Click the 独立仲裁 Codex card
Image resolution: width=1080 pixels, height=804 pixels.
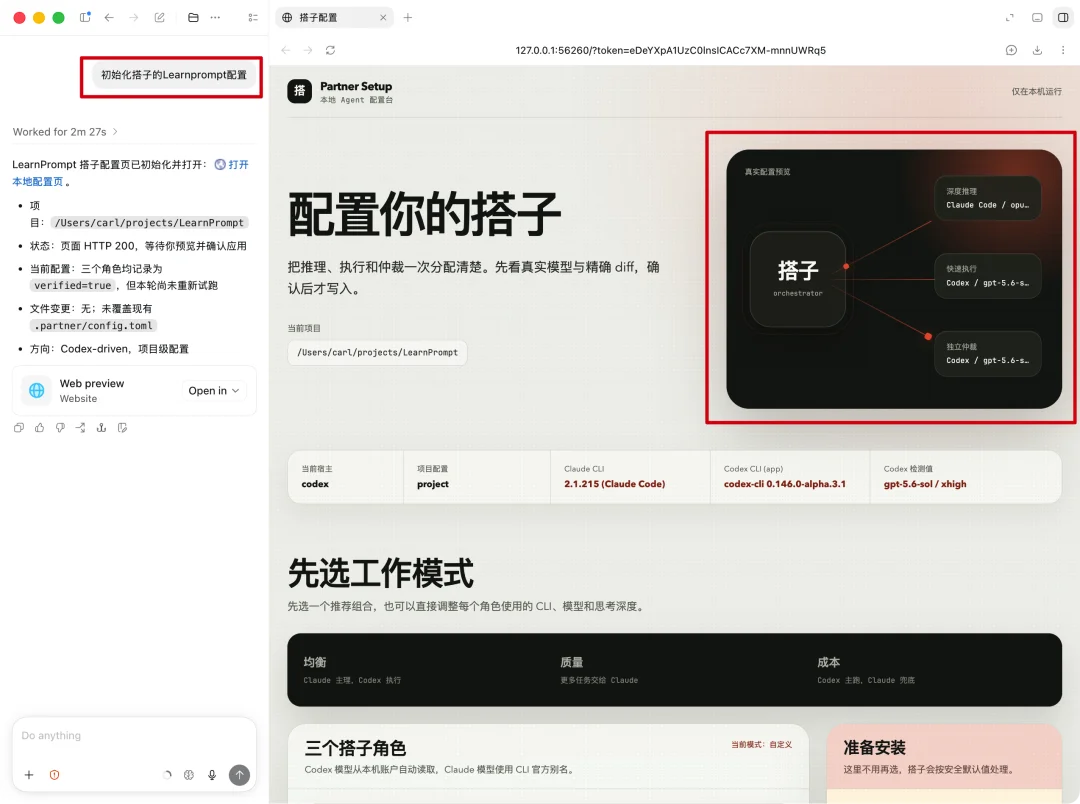pos(988,354)
